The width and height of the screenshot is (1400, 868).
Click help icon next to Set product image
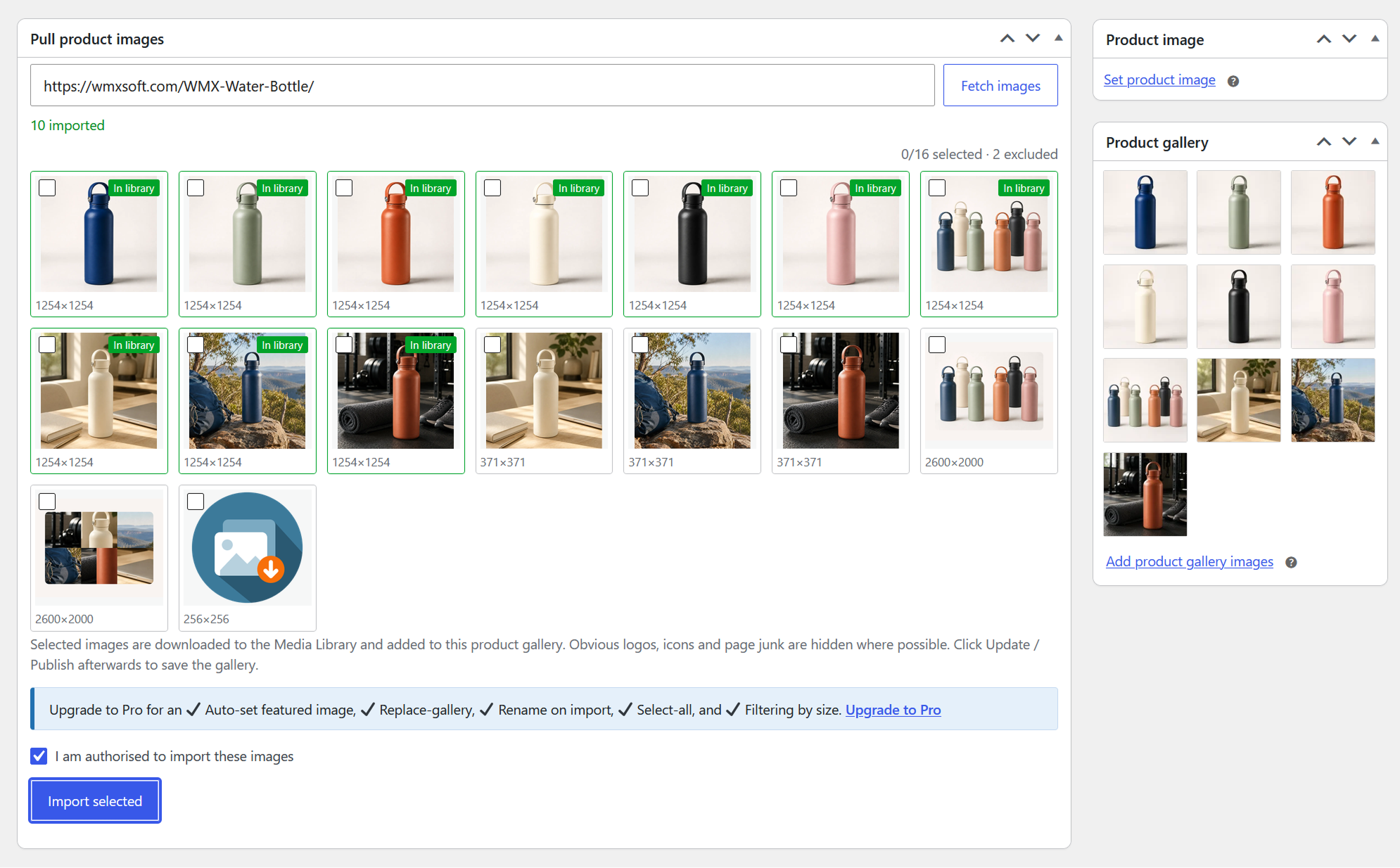pos(1233,81)
